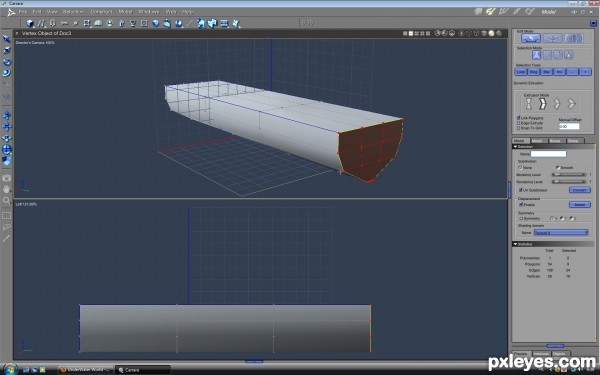Select the camera icon in left sidebar

7,178
